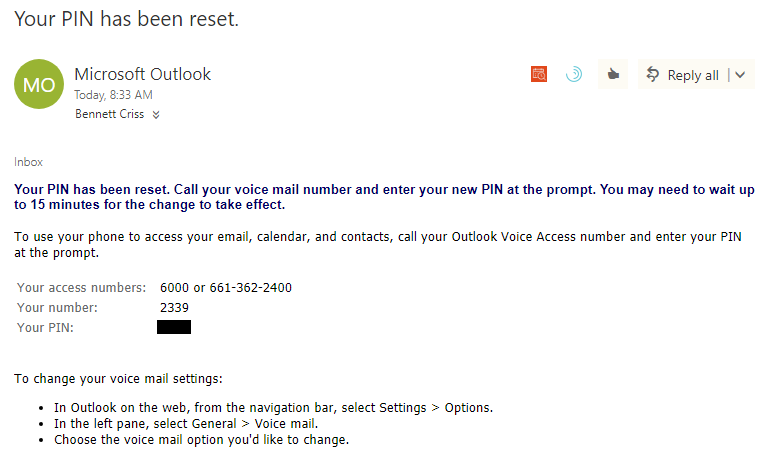773x473 pixels.
Task: Click the bold blue PIN reset paragraph
Action: pos(384,197)
